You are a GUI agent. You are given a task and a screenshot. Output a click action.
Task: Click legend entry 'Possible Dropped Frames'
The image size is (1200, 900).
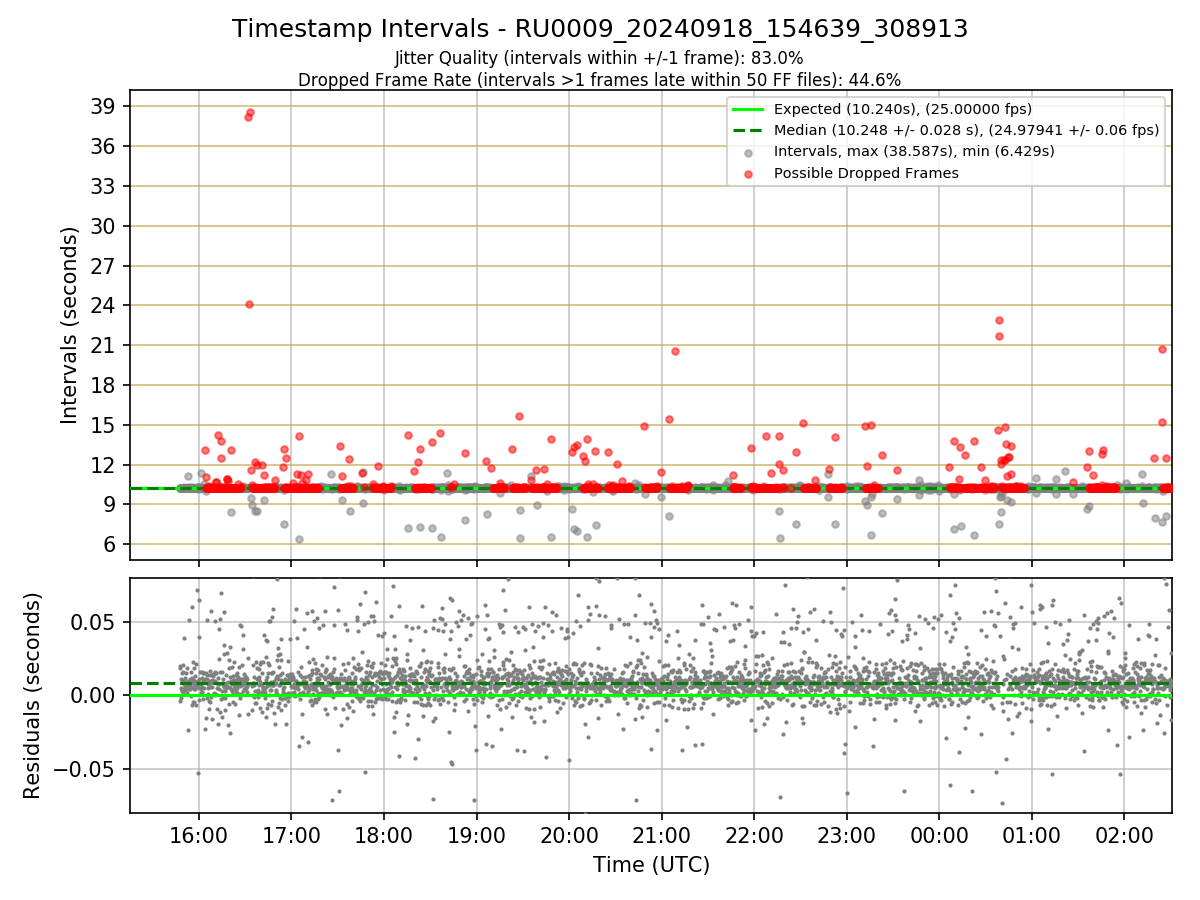pyautogui.click(x=867, y=173)
